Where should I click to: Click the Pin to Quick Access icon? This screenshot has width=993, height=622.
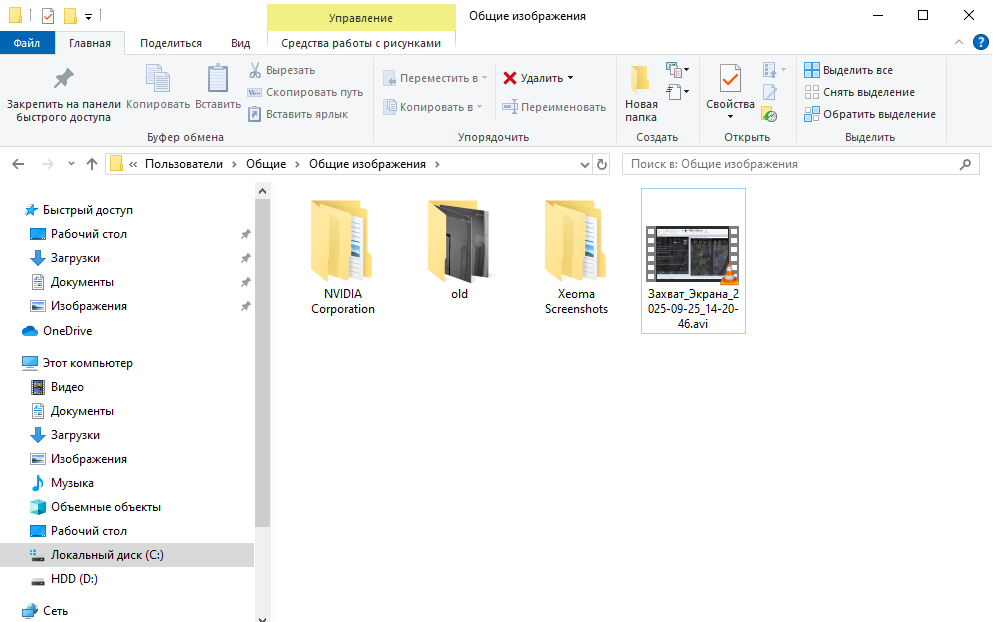(x=63, y=80)
